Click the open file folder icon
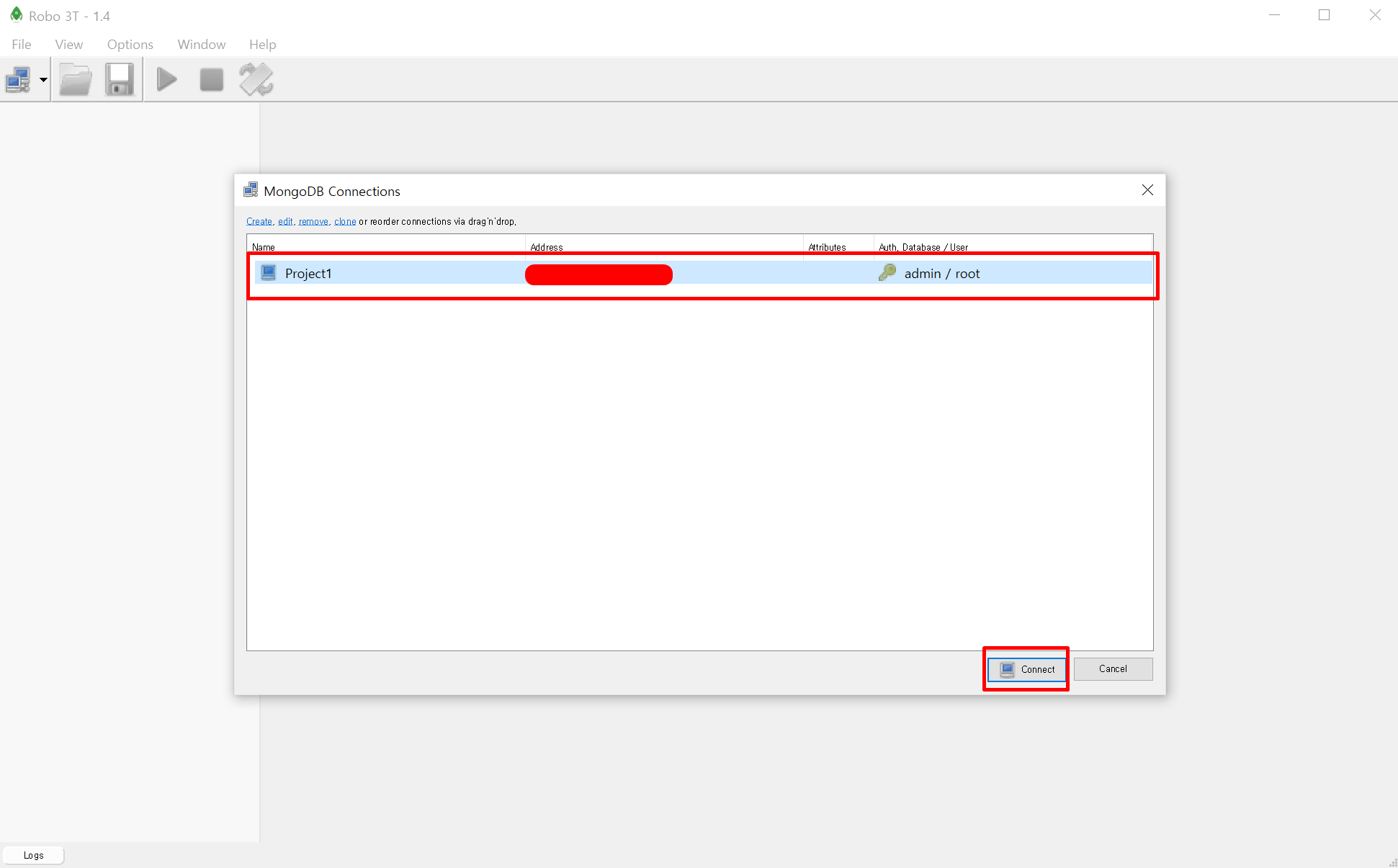Image resolution: width=1398 pixels, height=868 pixels. (75, 80)
